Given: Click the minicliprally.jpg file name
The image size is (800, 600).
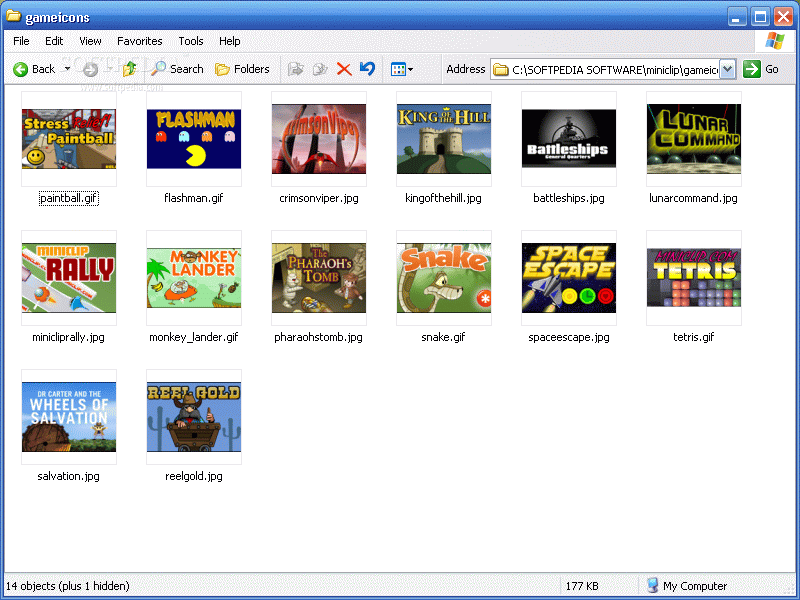Looking at the screenshot, I should [68, 337].
